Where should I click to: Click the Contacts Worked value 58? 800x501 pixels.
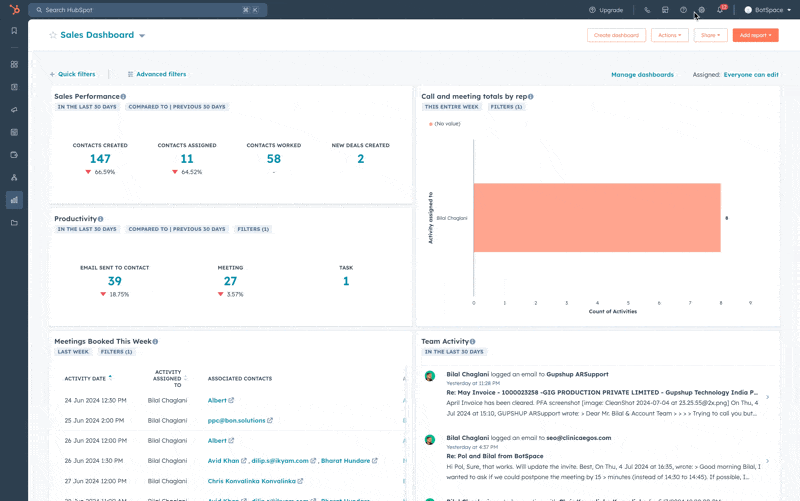(273, 159)
